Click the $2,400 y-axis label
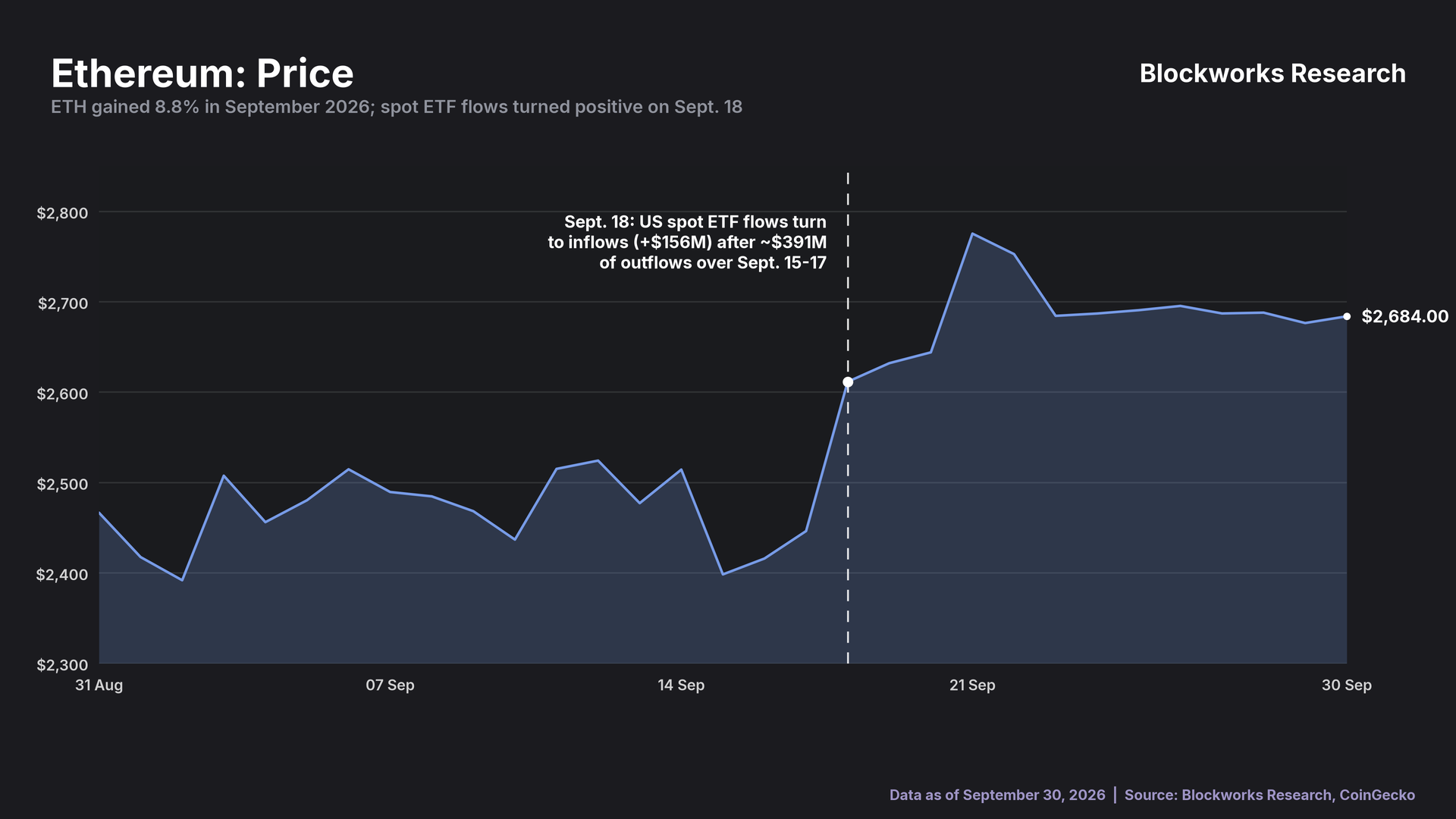Image resolution: width=1456 pixels, height=819 pixels. [x=62, y=574]
